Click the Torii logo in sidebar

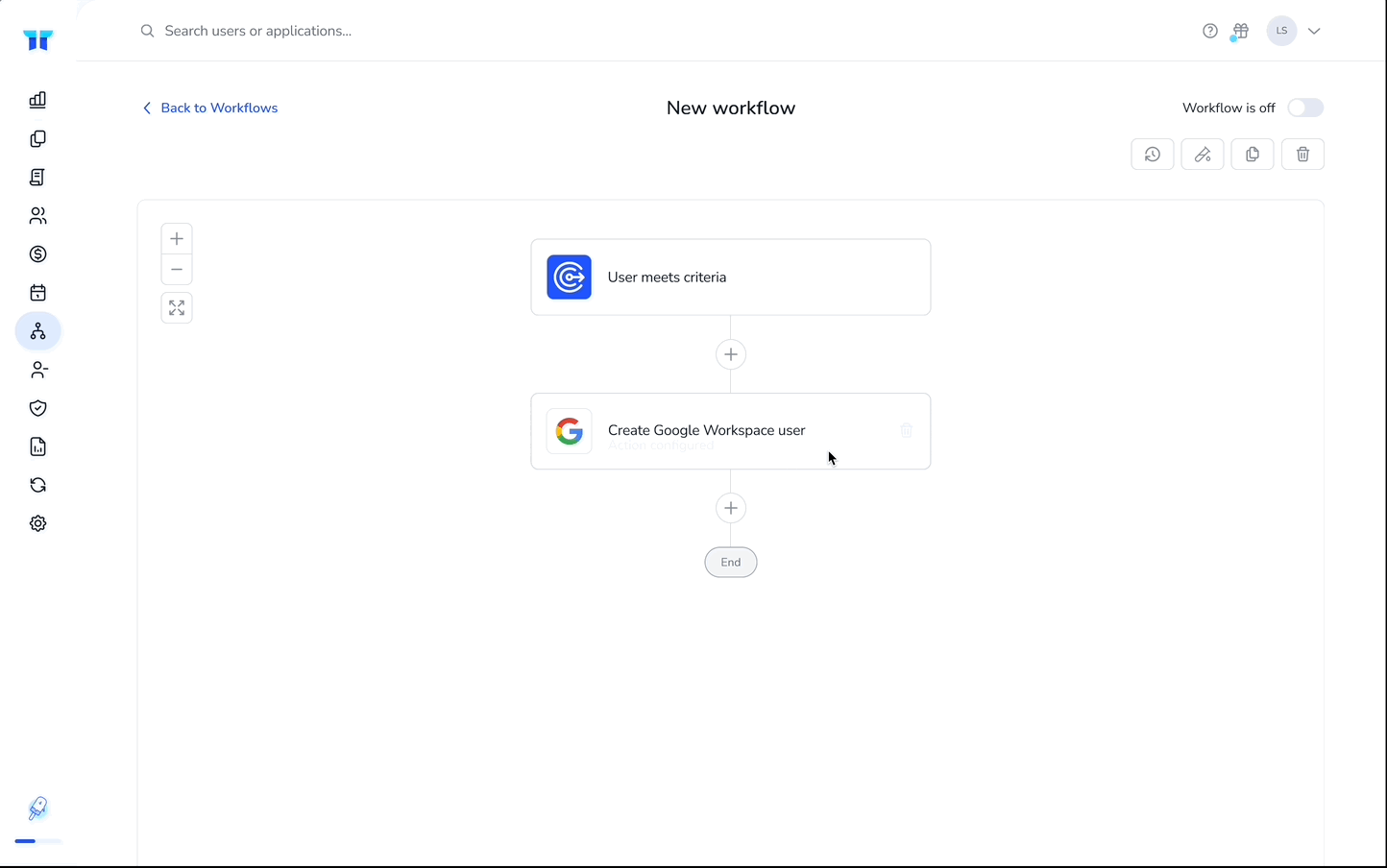pos(38,39)
